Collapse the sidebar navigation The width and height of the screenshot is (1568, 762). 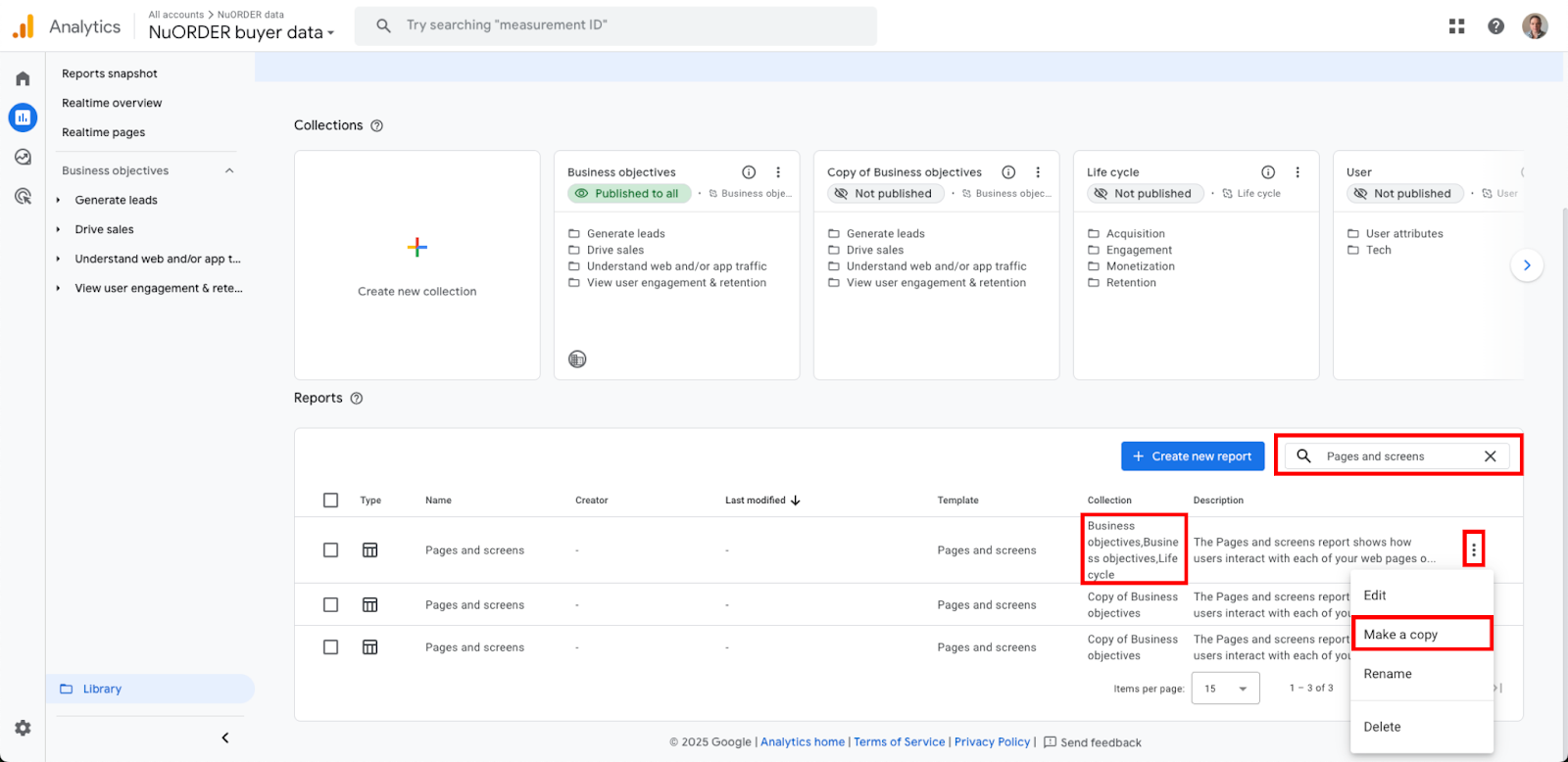click(225, 738)
